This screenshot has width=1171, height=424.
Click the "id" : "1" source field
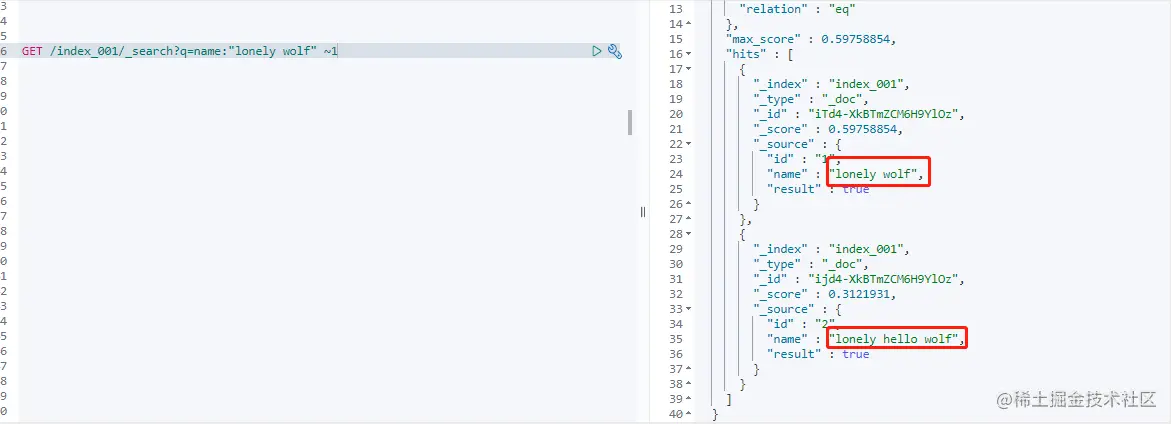click(x=804, y=159)
